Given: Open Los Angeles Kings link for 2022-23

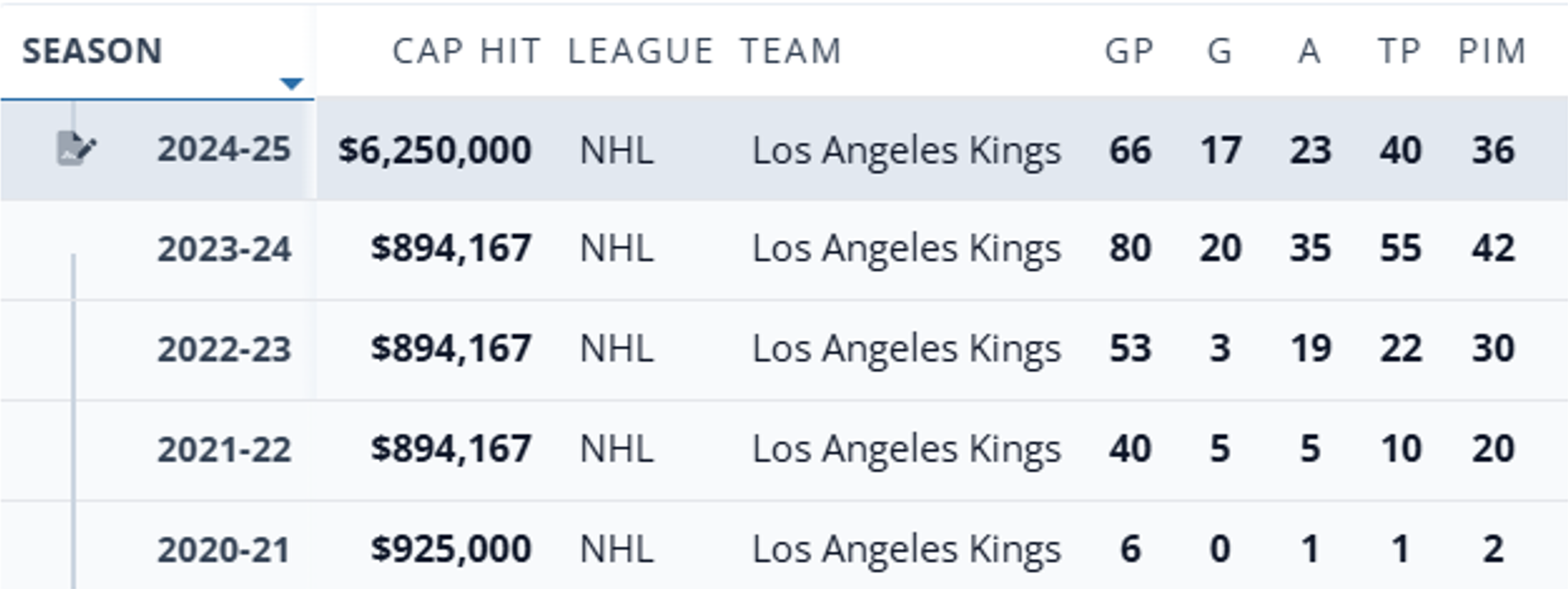Looking at the screenshot, I should click(x=906, y=349).
